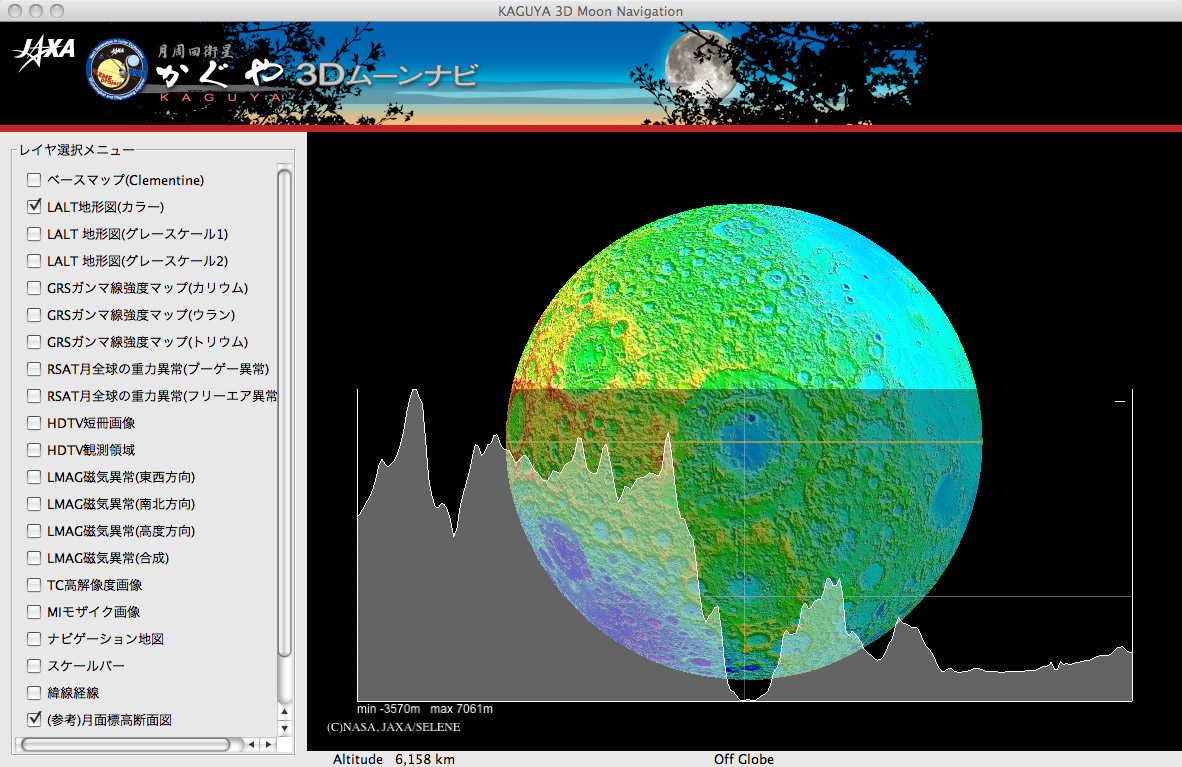Click the scroll down arrow in layer list

284,728
